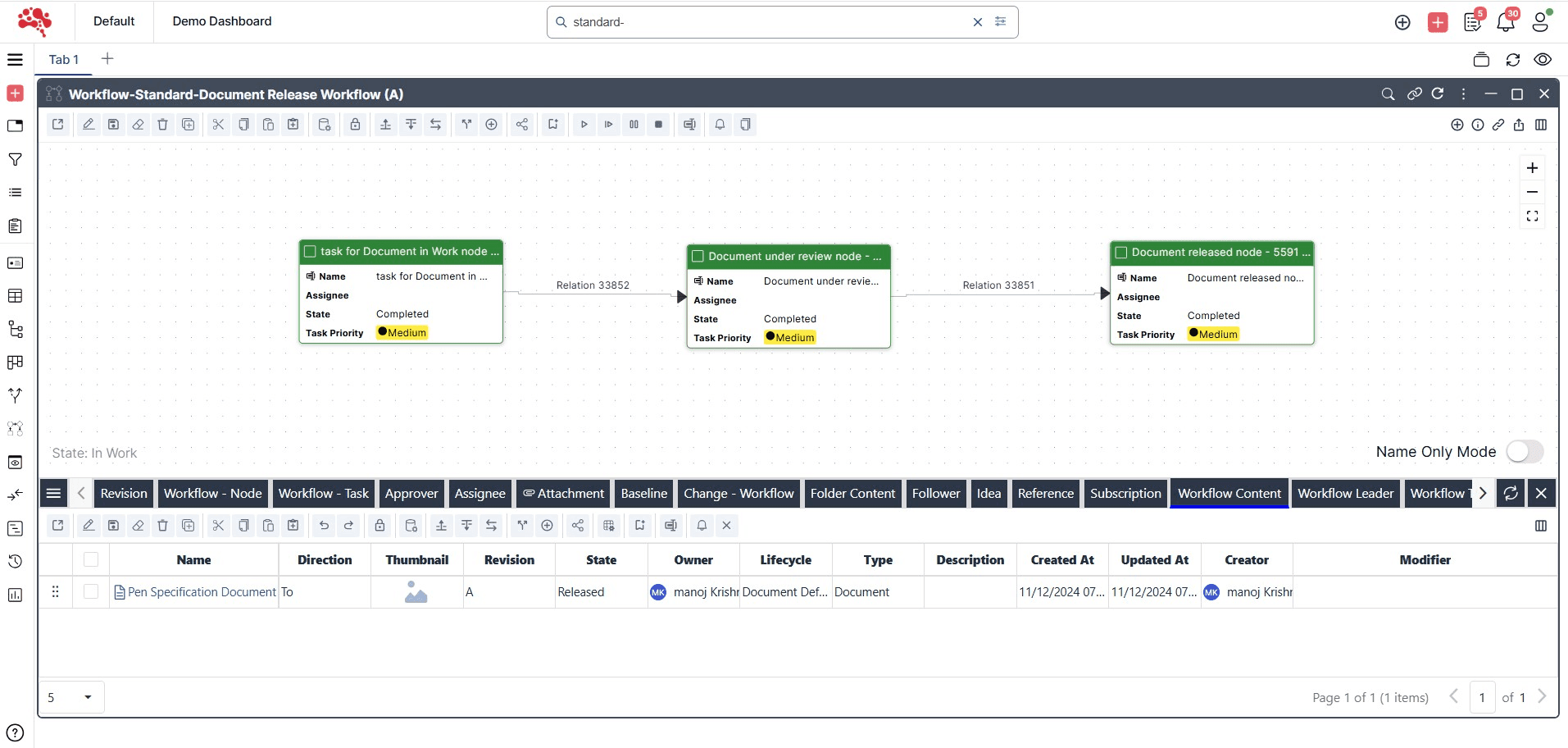Image resolution: width=1568 pixels, height=748 pixels.
Task: Open notifications bell in top bar
Action: click(x=1505, y=22)
